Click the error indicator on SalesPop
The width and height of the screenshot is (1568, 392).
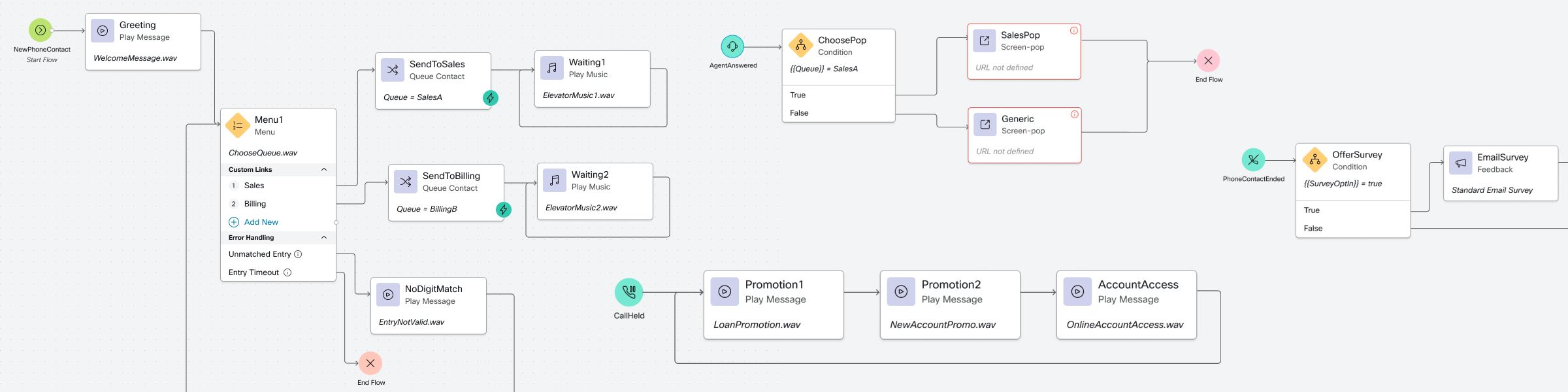1073,31
